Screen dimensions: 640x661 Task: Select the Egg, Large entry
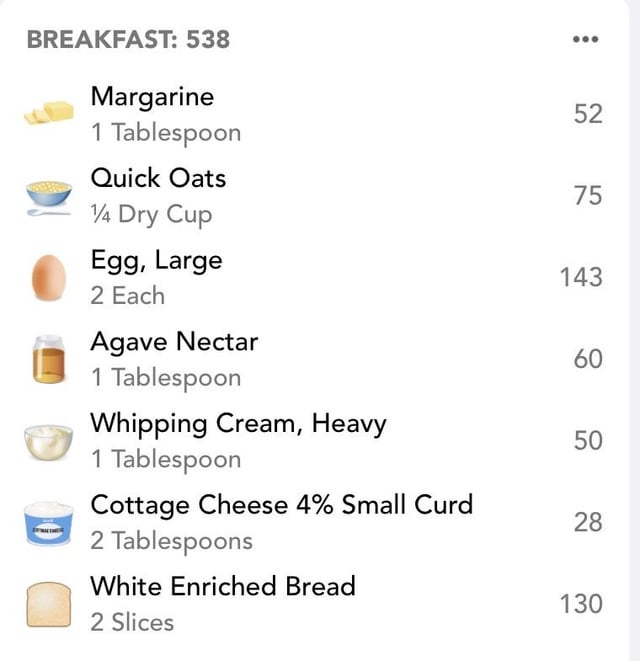314,277
